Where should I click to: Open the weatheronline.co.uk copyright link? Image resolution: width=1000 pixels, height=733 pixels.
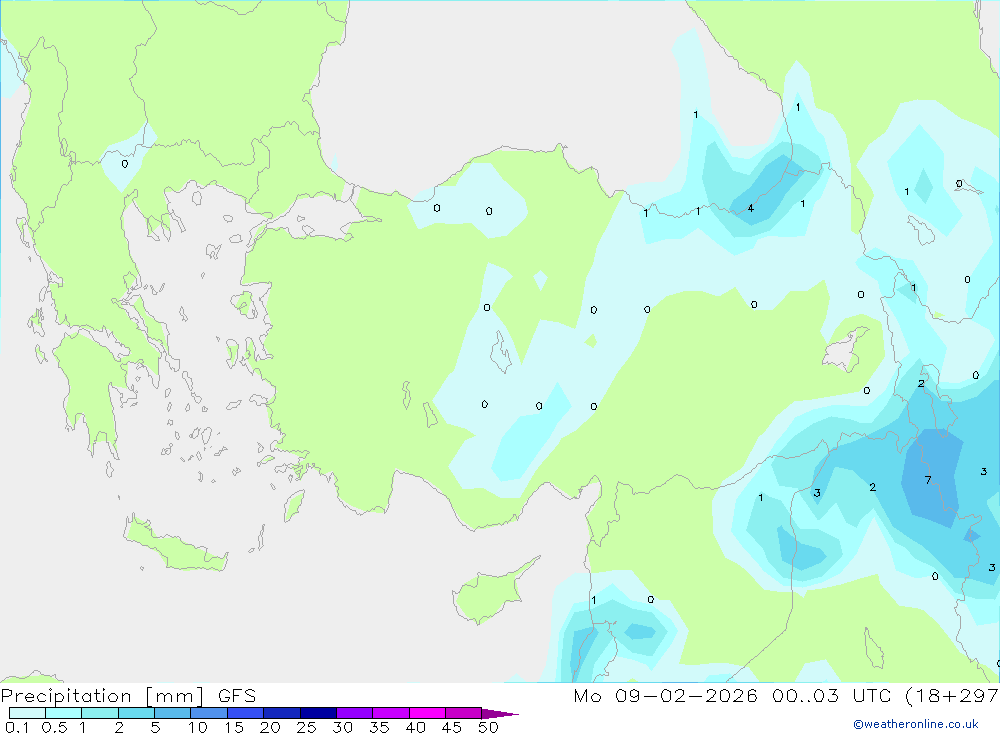(915, 723)
